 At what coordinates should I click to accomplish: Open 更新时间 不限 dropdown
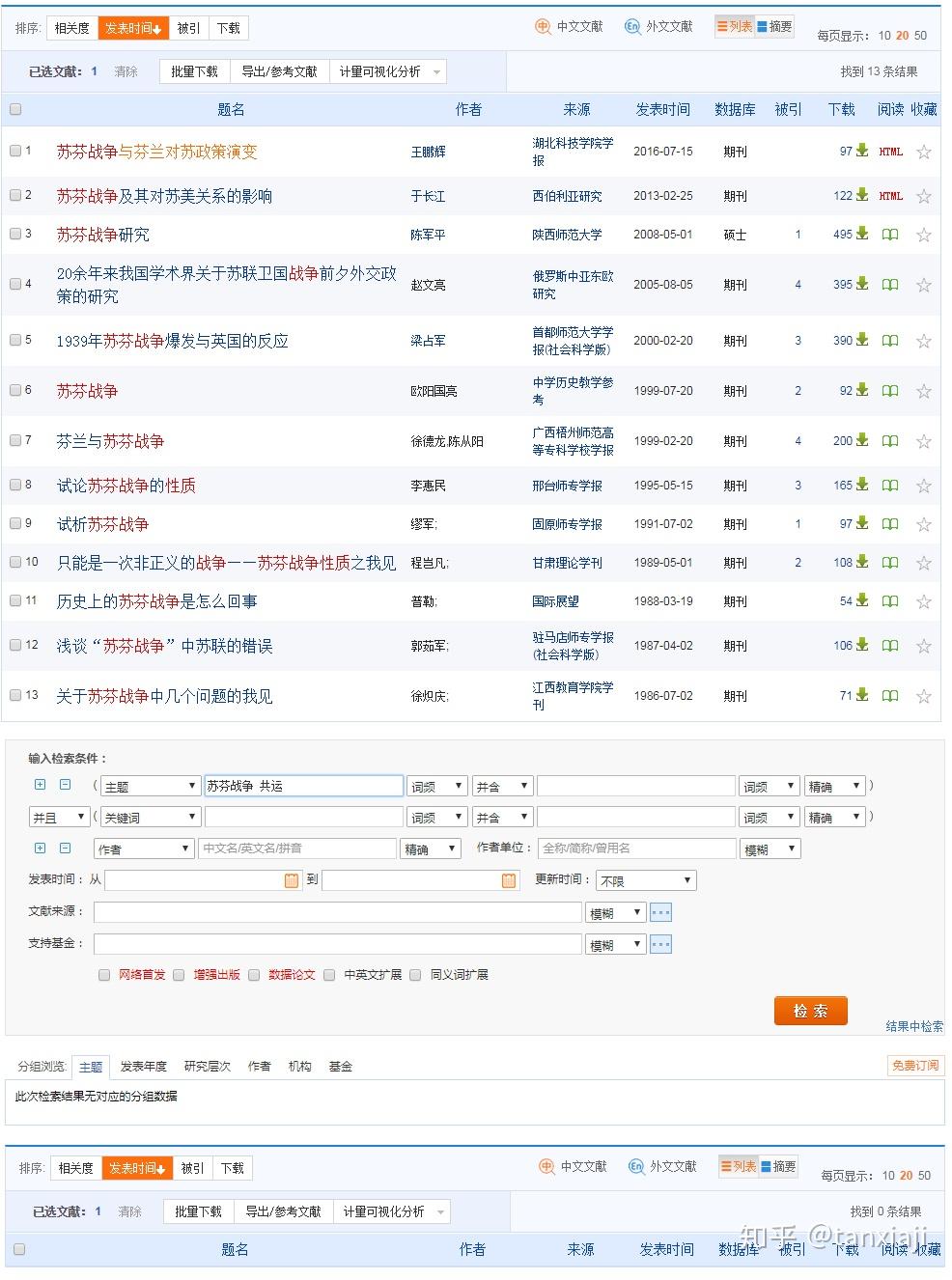pos(646,880)
